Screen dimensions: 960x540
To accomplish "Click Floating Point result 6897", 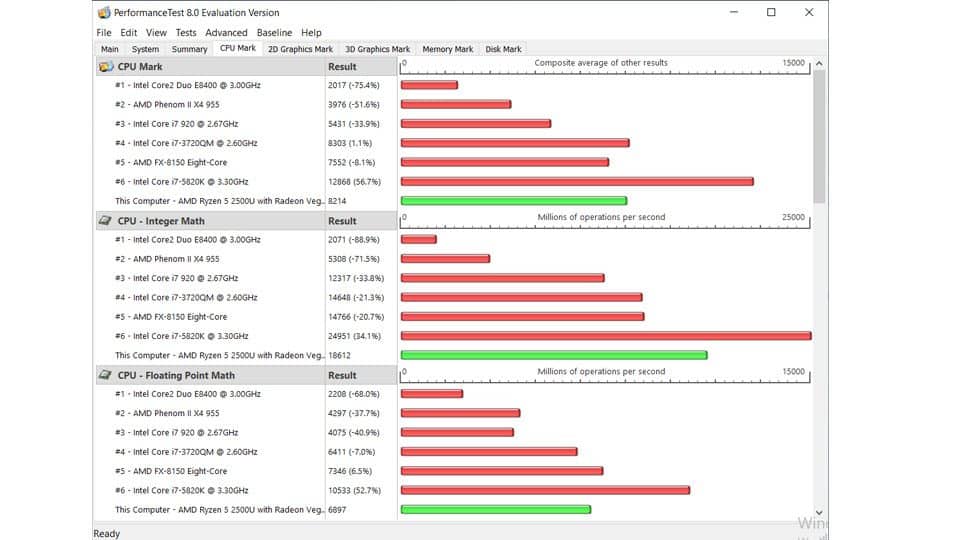I will pos(337,509).
